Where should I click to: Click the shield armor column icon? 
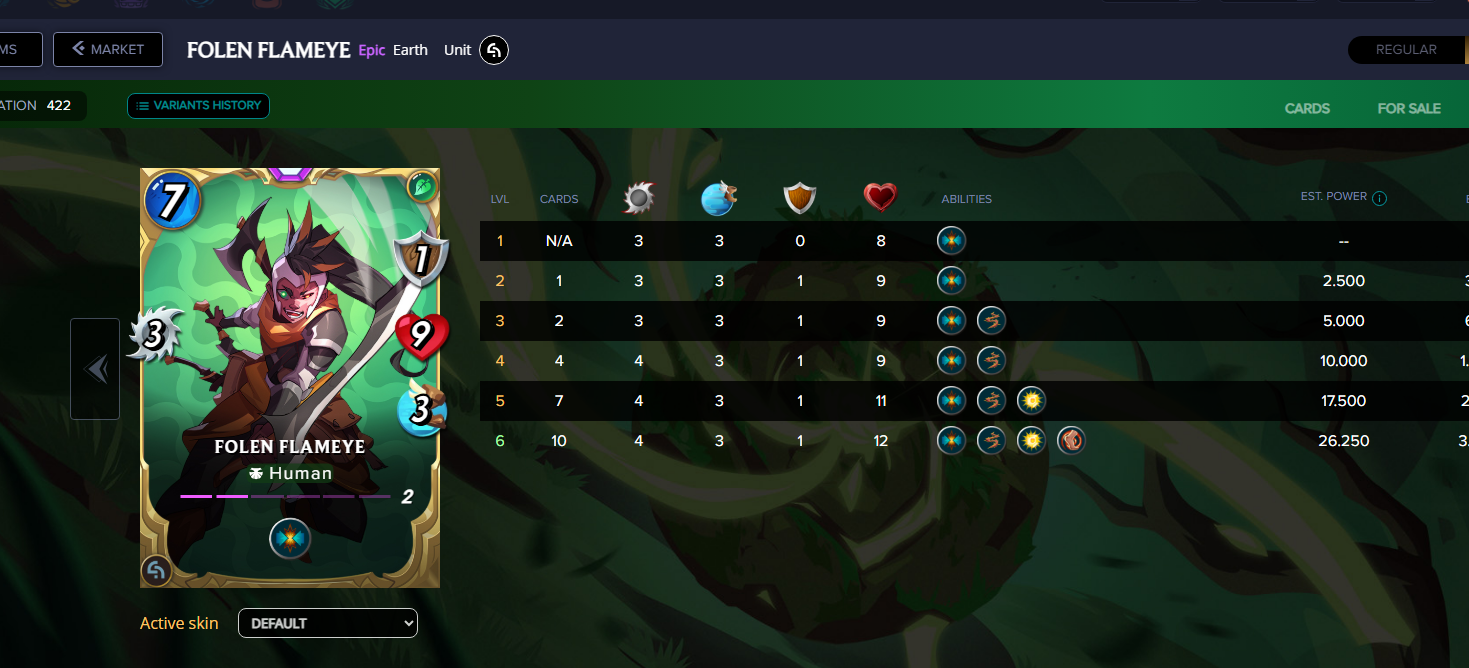click(800, 198)
